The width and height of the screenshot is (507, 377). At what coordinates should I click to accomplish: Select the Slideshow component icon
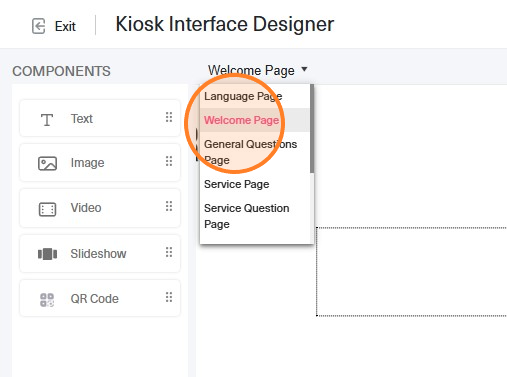coord(48,254)
